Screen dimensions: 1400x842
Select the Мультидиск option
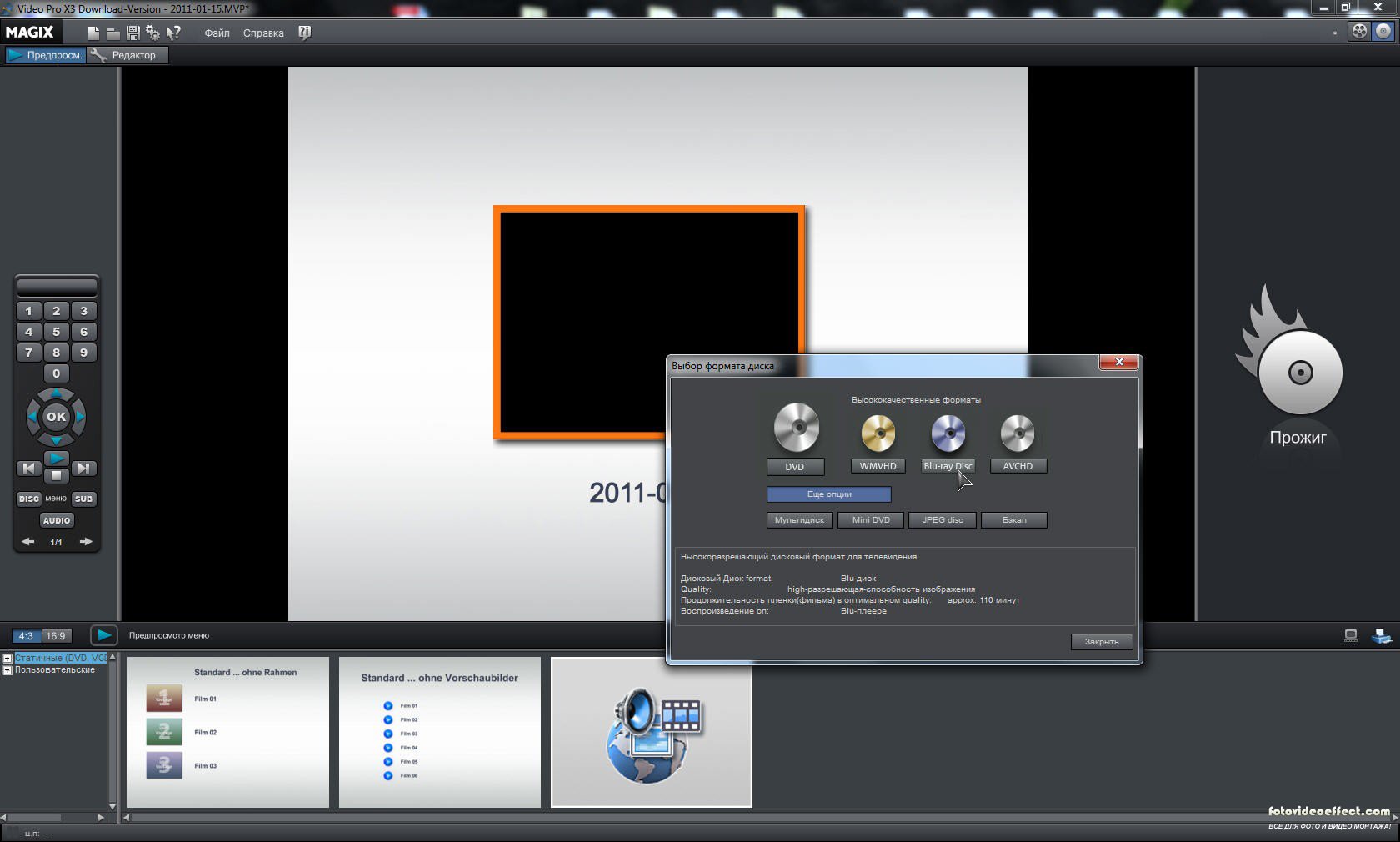click(799, 520)
